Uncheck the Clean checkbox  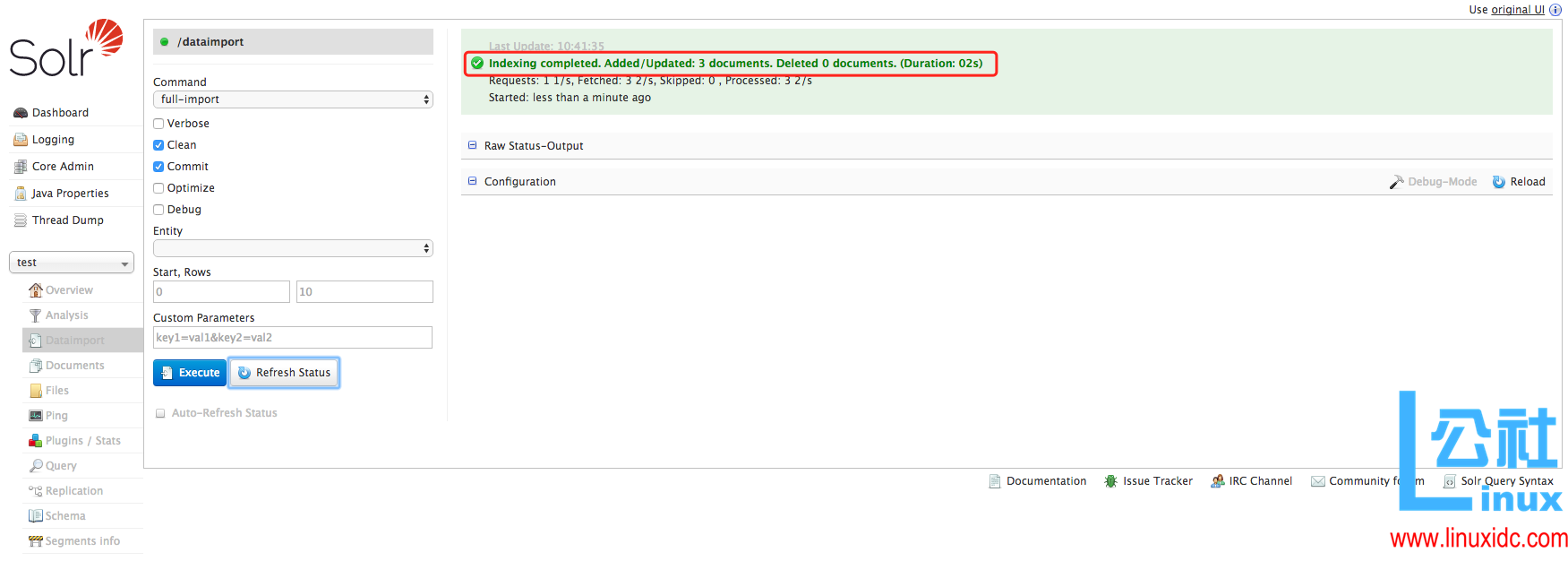tap(159, 145)
